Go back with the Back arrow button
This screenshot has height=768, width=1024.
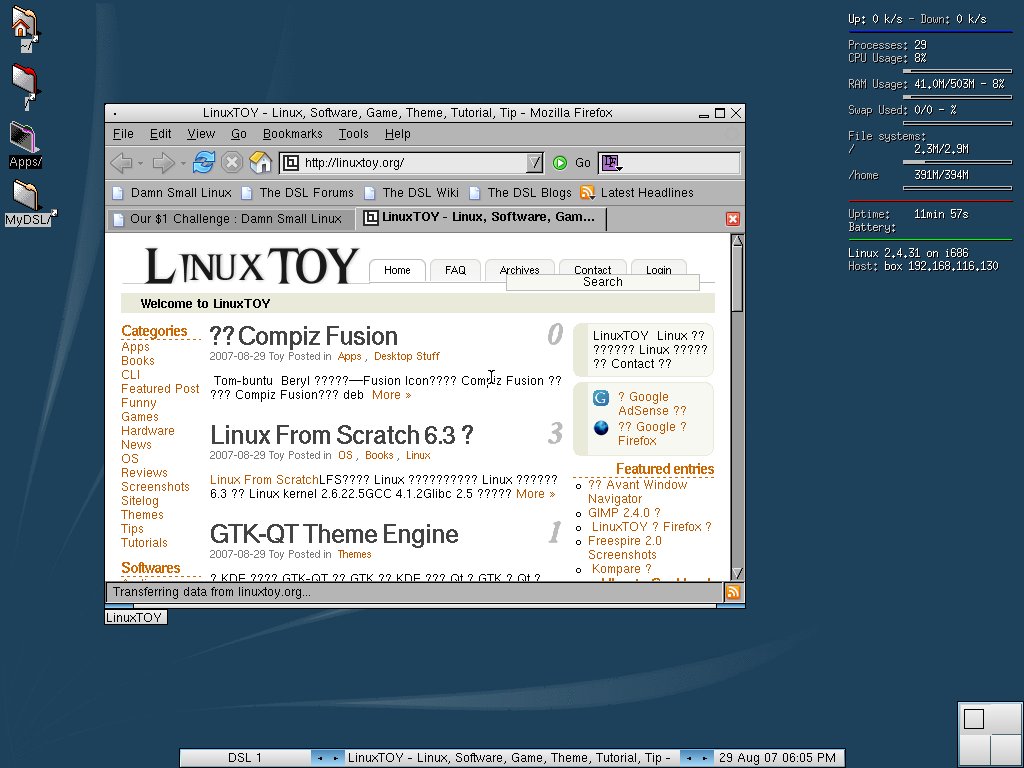122,163
